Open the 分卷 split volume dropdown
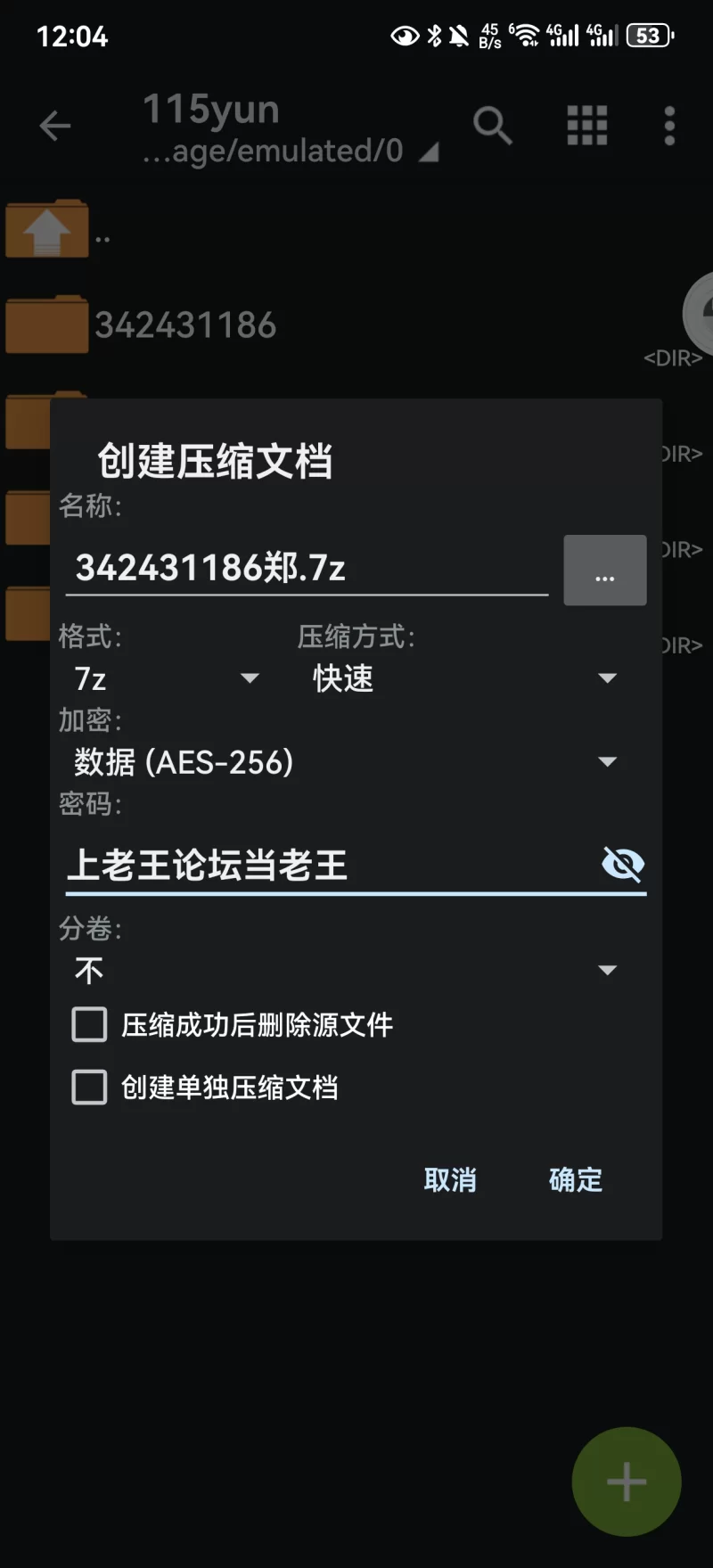Viewport: 713px width, 1568px height. (345, 970)
